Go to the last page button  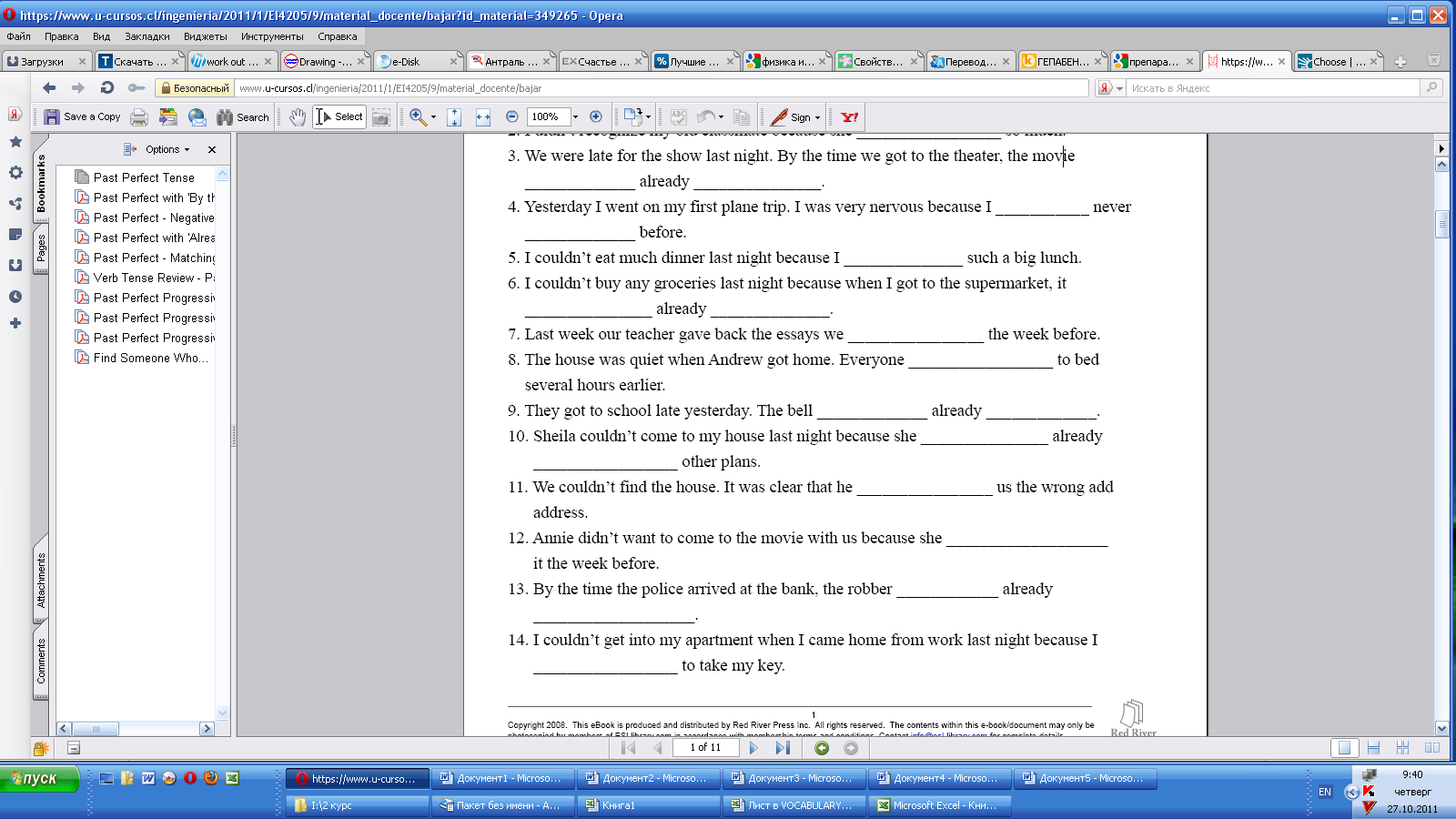tap(783, 748)
